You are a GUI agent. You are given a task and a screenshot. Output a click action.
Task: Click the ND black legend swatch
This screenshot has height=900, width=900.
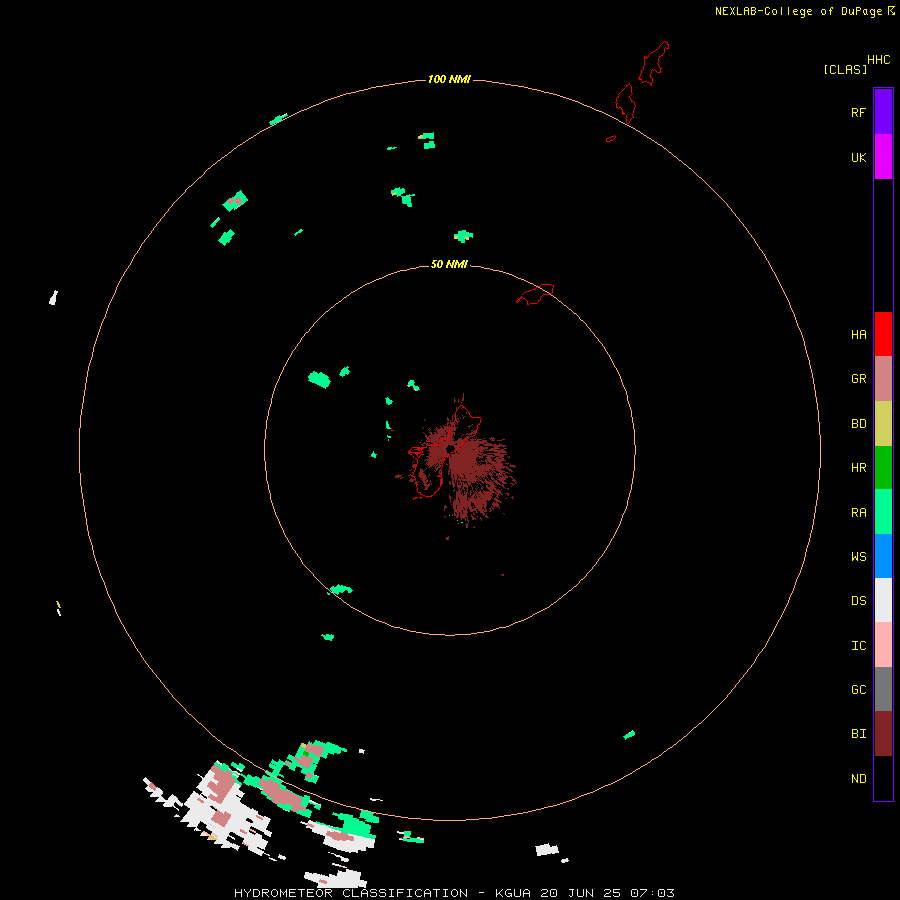tap(883, 778)
